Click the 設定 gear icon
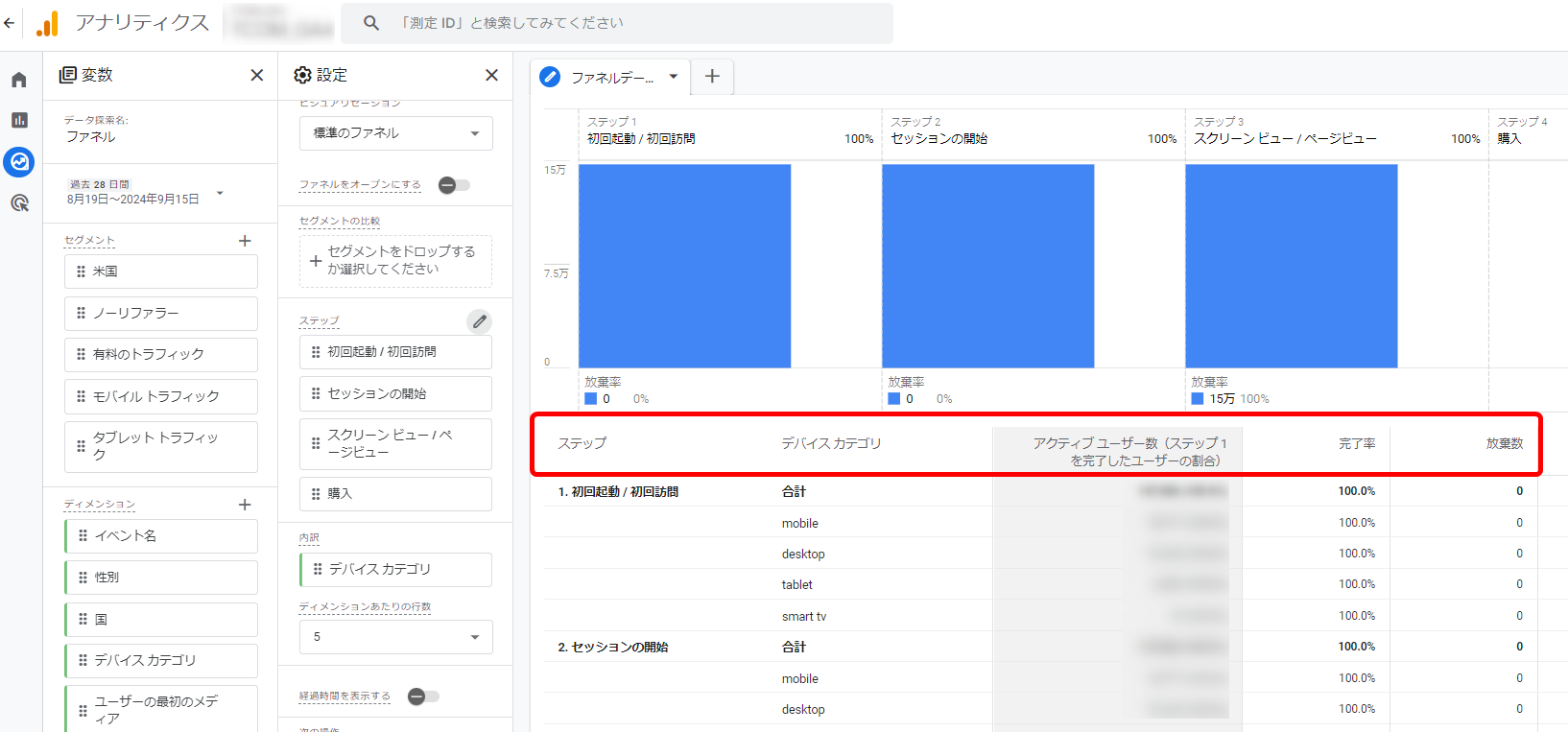The height and width of the screenshot is (732, 1568). [x=302, y=75]
